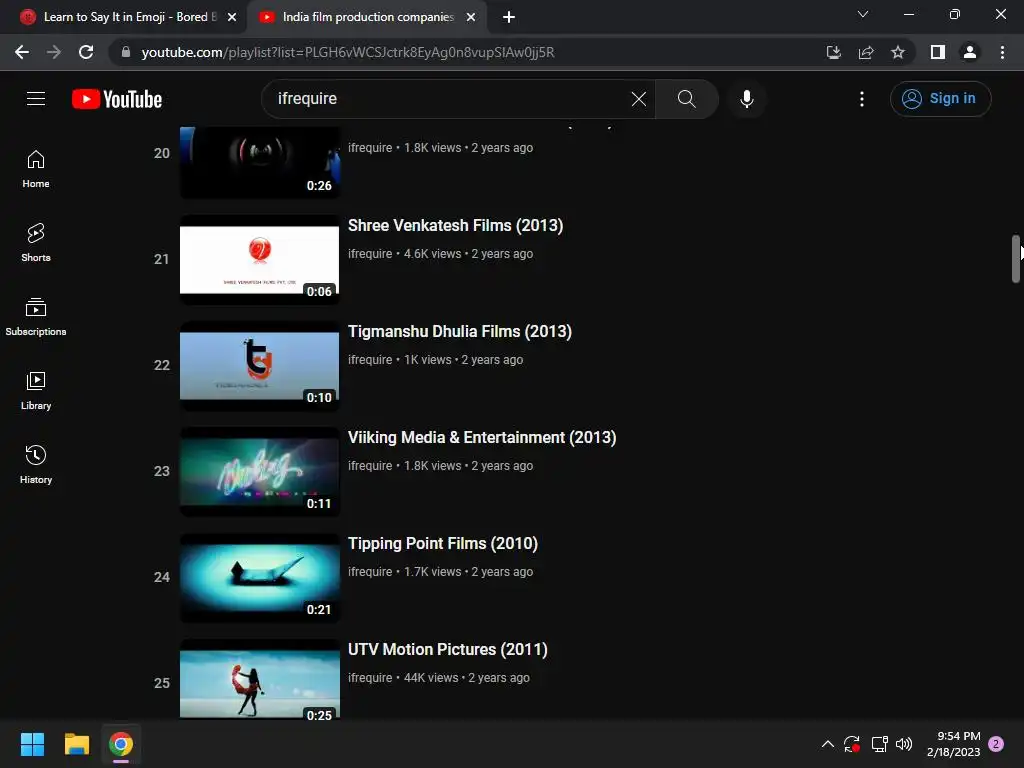This screenshot has width=1024, height=768.
Task: Play the video 20 thumbnail
Action: pyautogui.click(x=259, y=162)
